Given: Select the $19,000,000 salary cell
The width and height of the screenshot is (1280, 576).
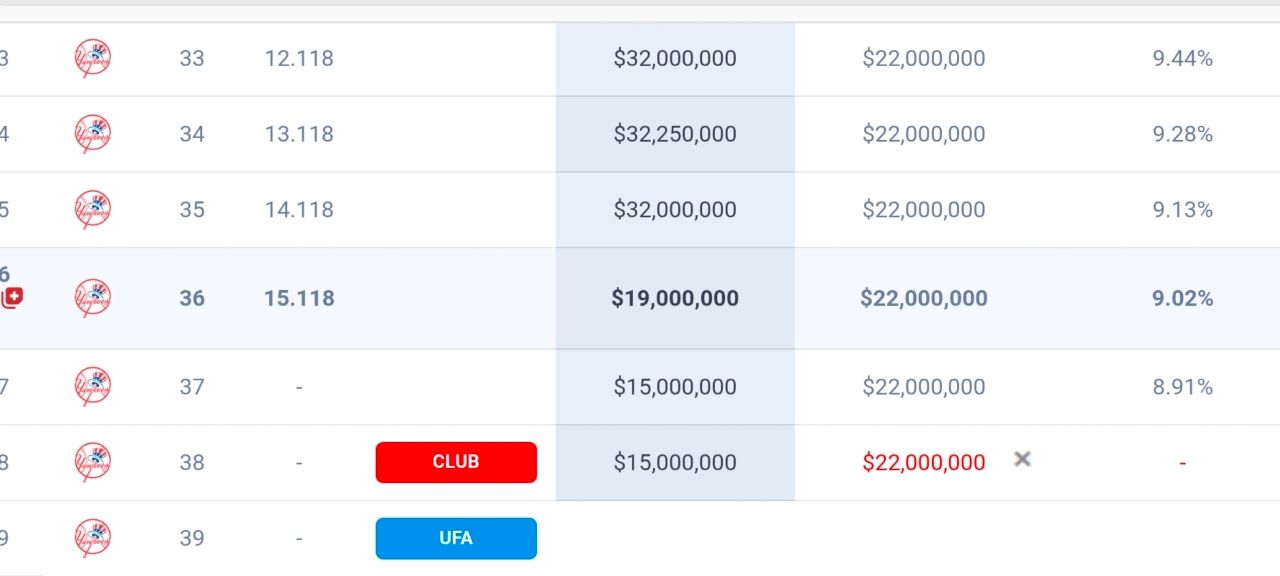Looking at the screenshot, I should point(676,298).
